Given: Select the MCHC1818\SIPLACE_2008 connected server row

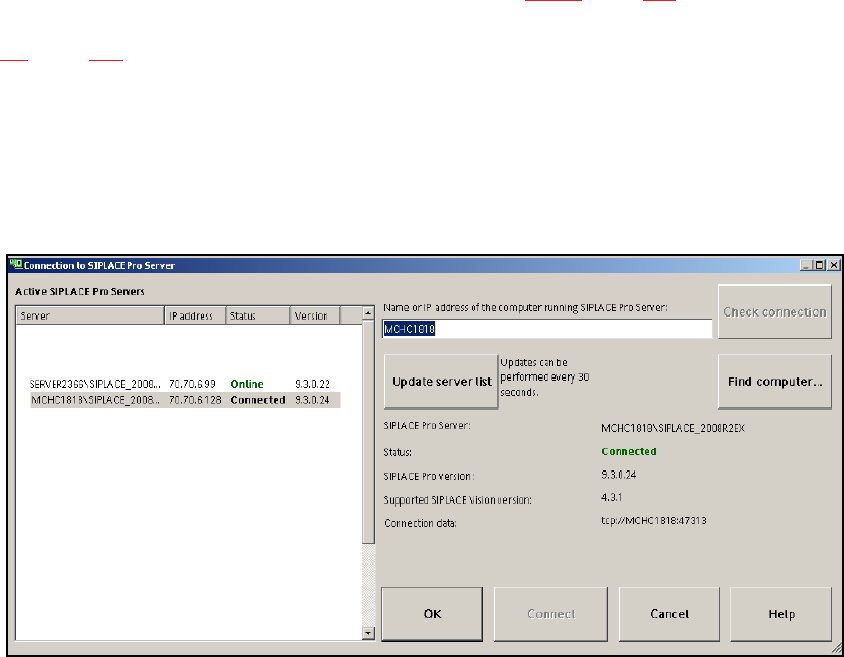Looking at the screenshot, I should [x=185, y=400].
